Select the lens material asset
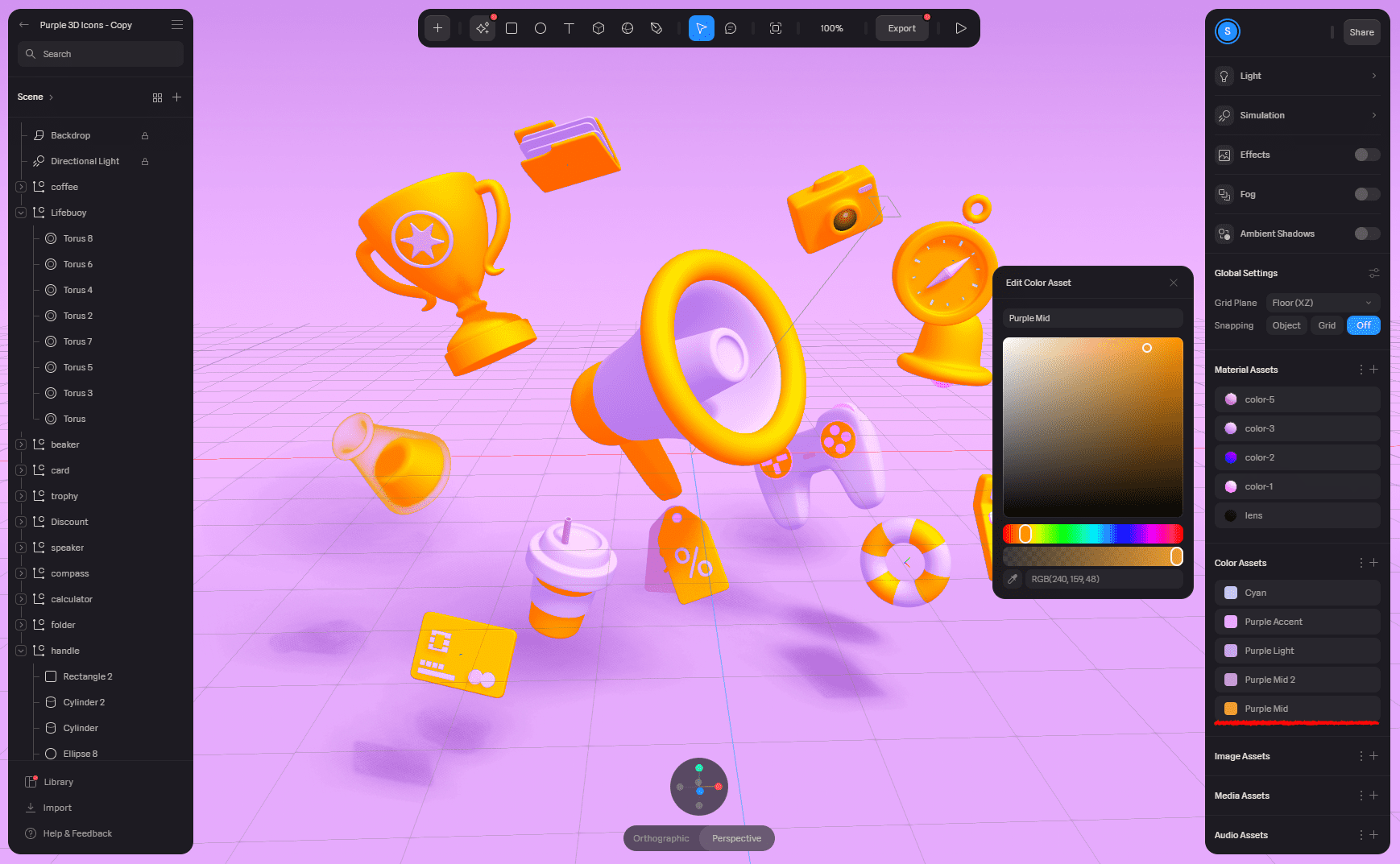Image resolution: width=1400 pixels, height=864 pixels. (x=1298, y=515)
